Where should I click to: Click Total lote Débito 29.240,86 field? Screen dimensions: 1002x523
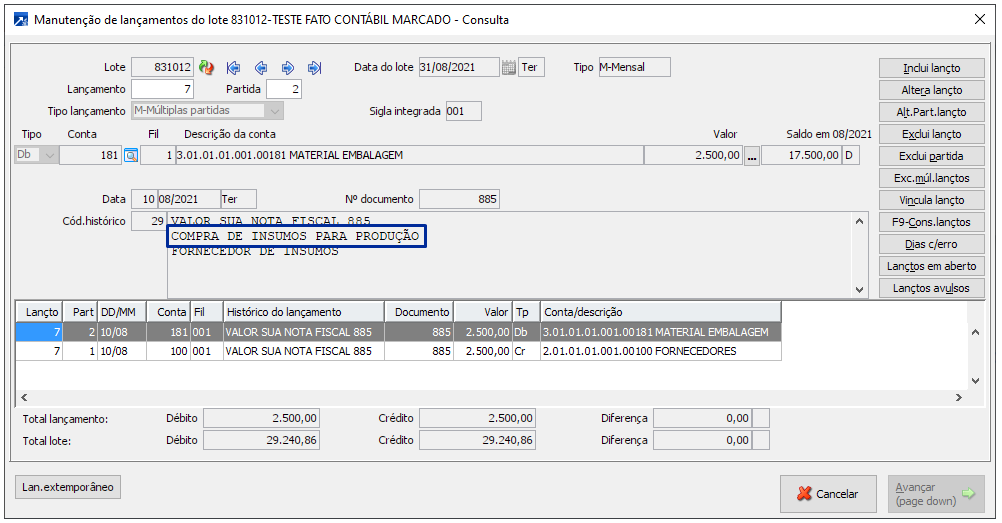261,440
